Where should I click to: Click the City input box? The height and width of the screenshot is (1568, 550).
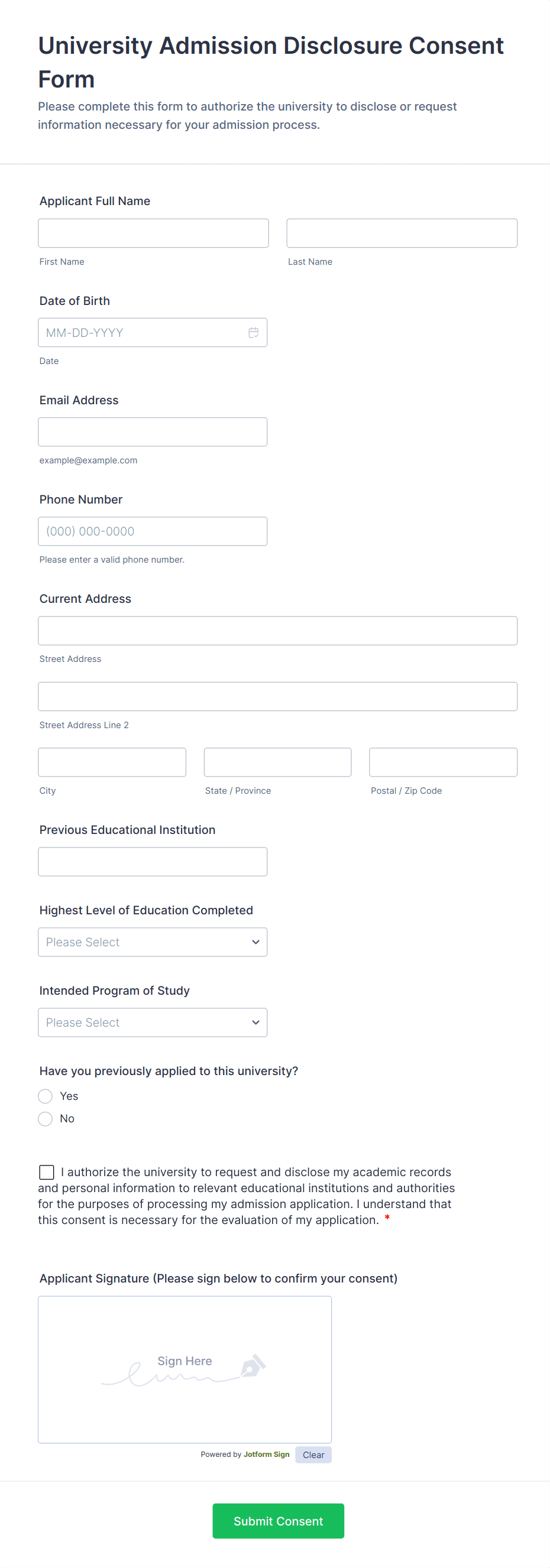pos(112,762)
